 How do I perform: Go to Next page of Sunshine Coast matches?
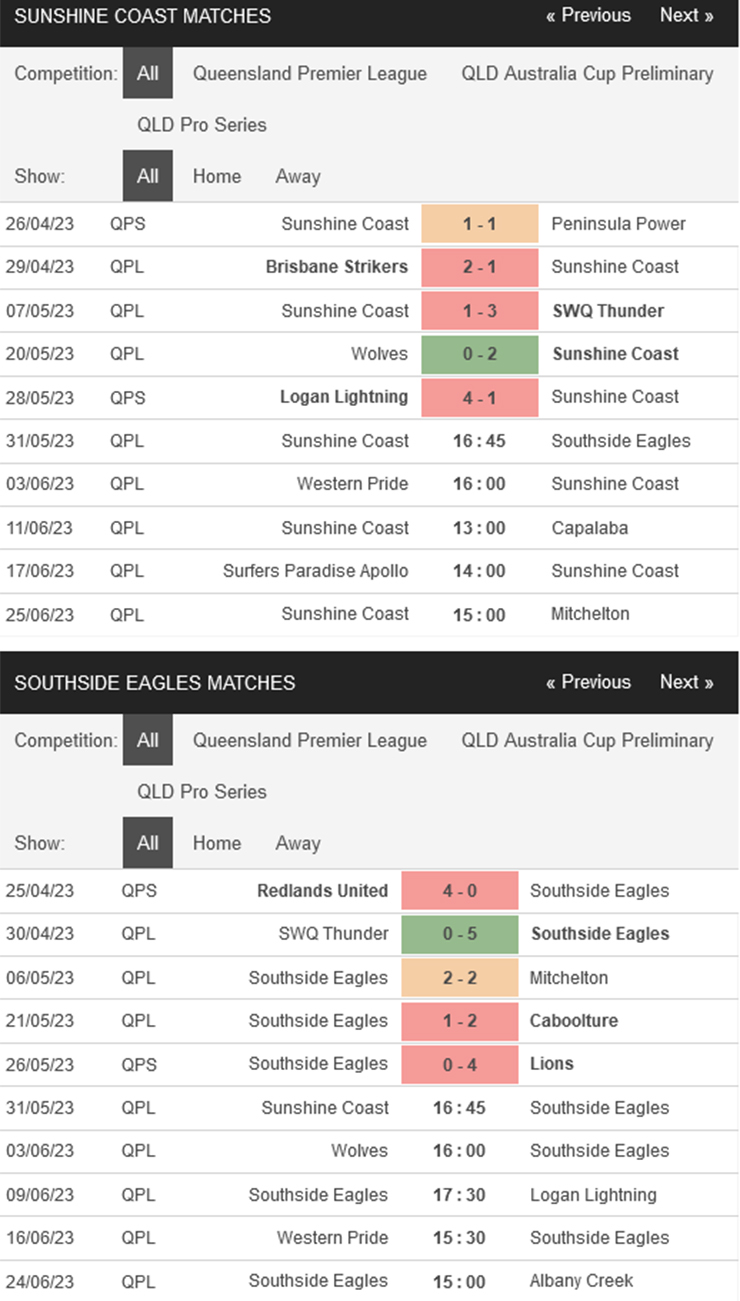[686, 15]
